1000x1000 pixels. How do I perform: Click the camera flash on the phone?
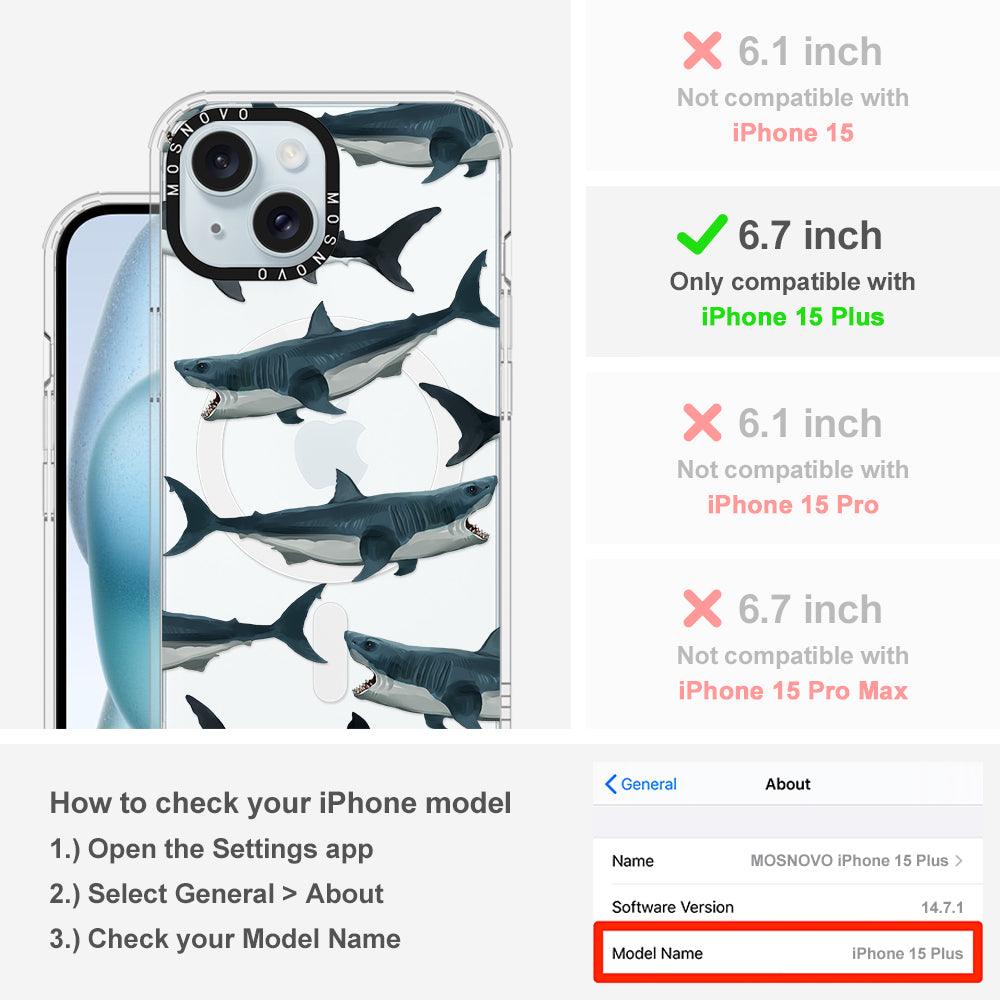click(x=290, y=152)
